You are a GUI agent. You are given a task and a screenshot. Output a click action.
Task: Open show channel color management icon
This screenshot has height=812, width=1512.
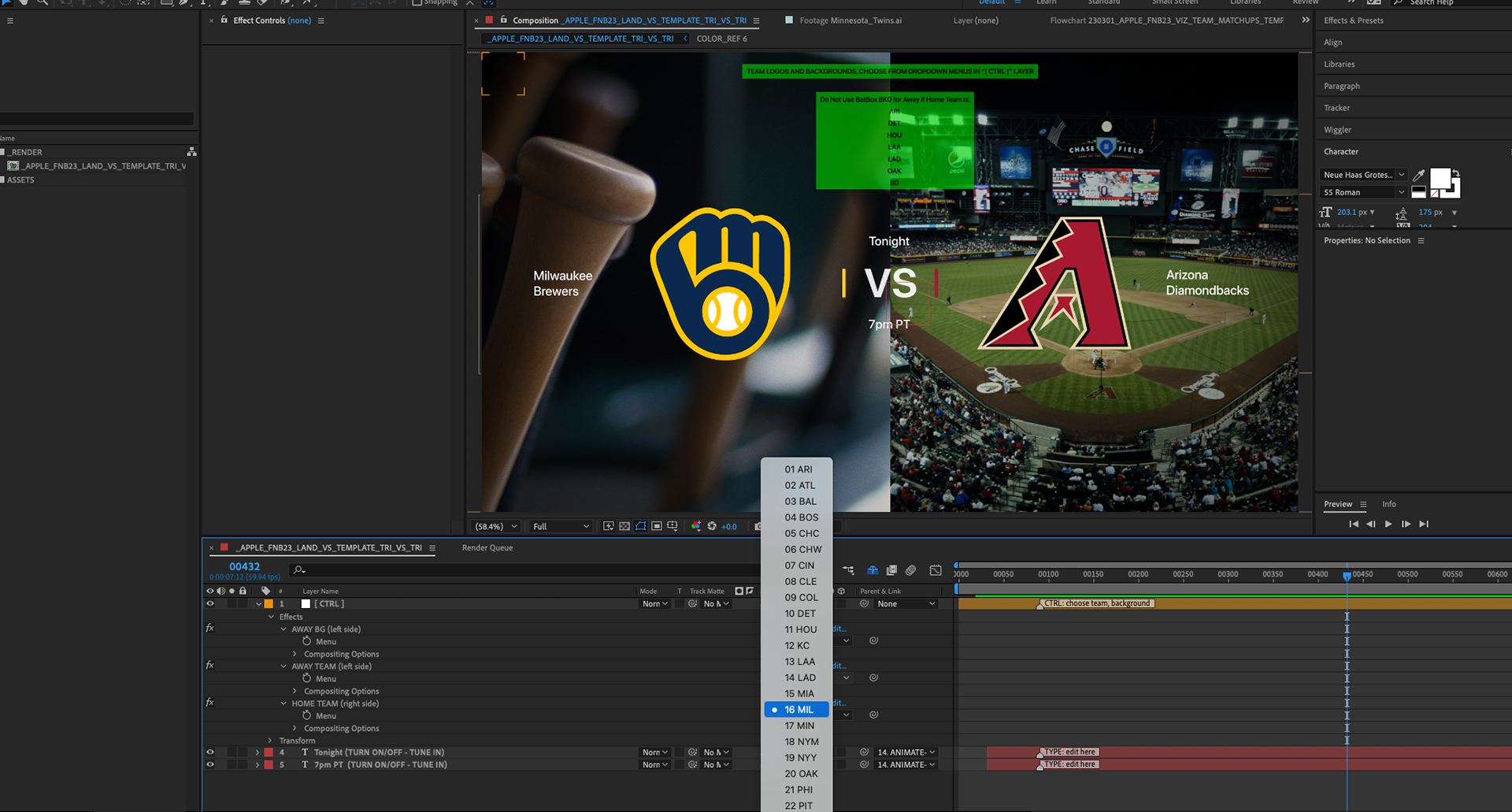(696, 526)
